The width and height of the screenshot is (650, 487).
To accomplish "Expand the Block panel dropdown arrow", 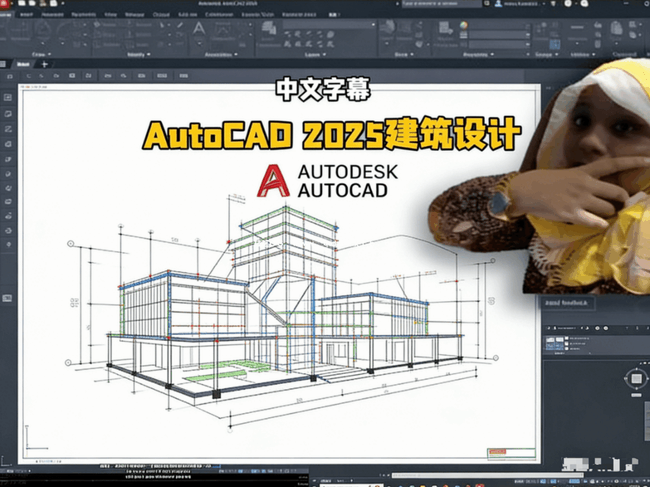I will coord(413,54).
